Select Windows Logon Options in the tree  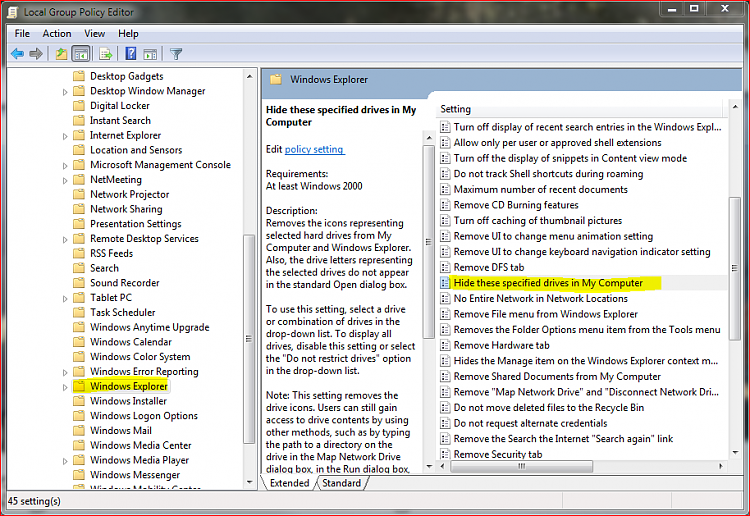[143, 416]
